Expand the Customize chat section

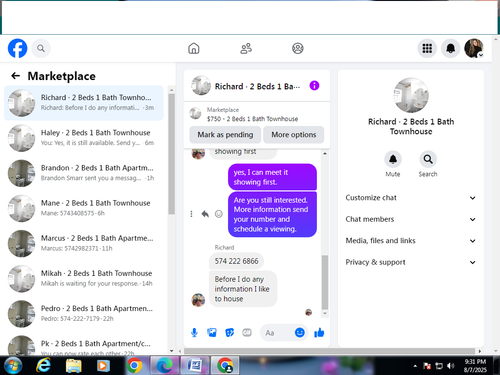[411, 198]
